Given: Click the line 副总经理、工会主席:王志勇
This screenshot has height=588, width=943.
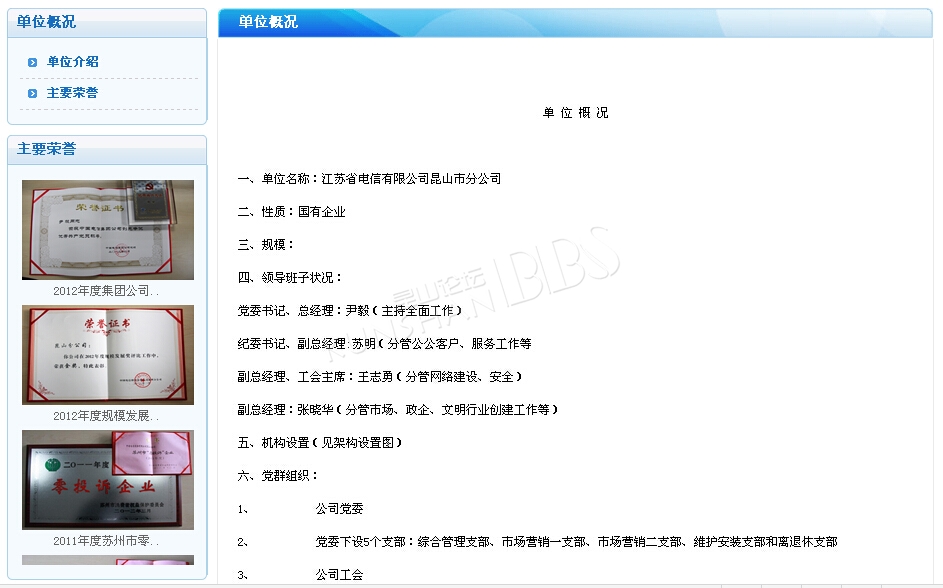Looking at the screenshot, I should tap(380, 377).
